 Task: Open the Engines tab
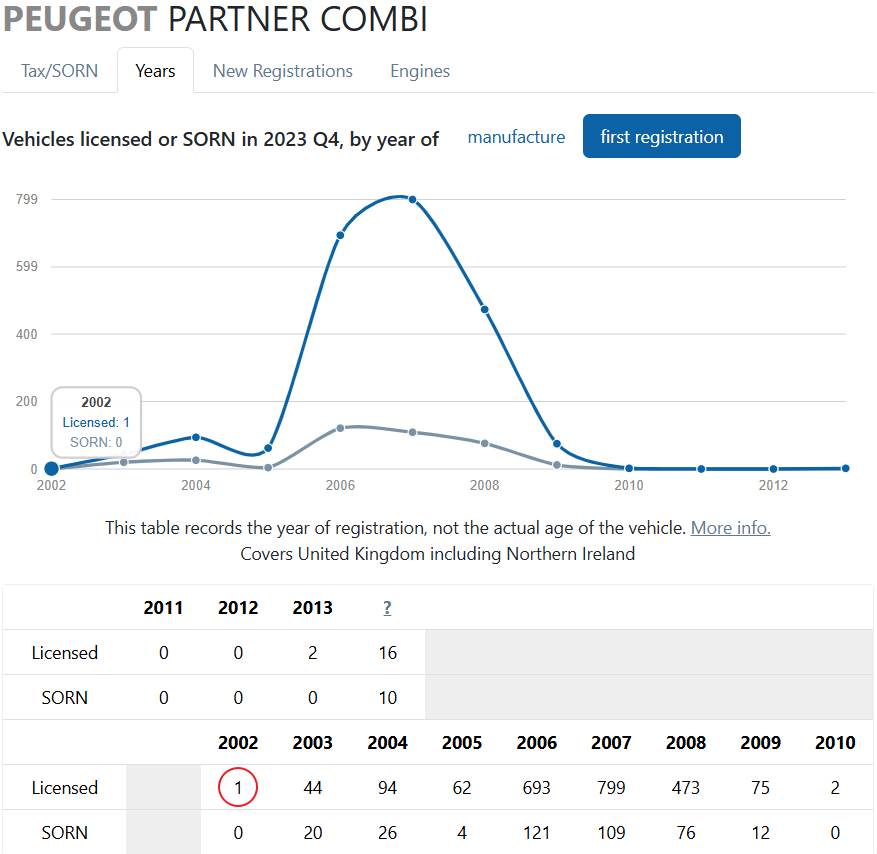click(420, 71)
